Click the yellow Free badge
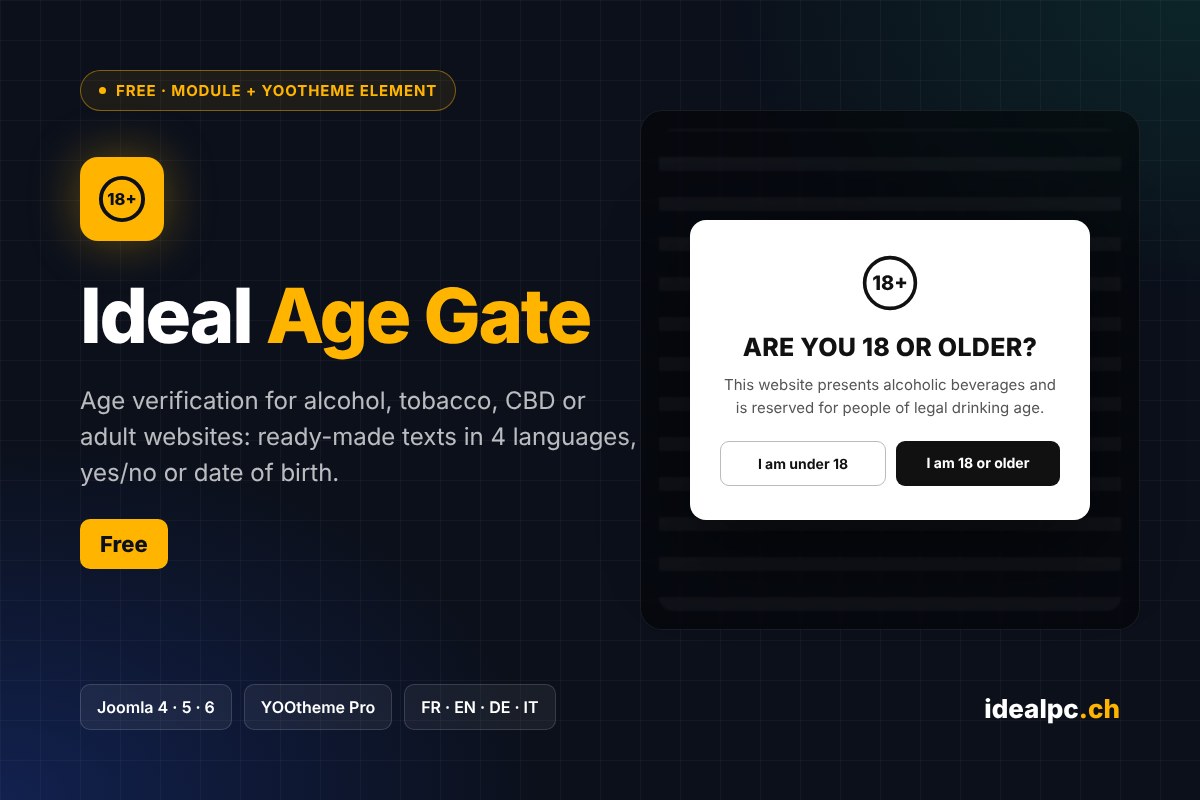Viewport: 1200px width, 800px height. [124, 544]
